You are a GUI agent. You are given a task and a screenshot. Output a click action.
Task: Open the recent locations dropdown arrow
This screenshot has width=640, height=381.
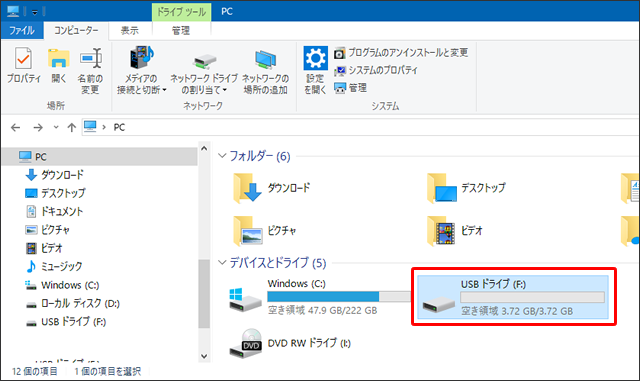(56, 127)
